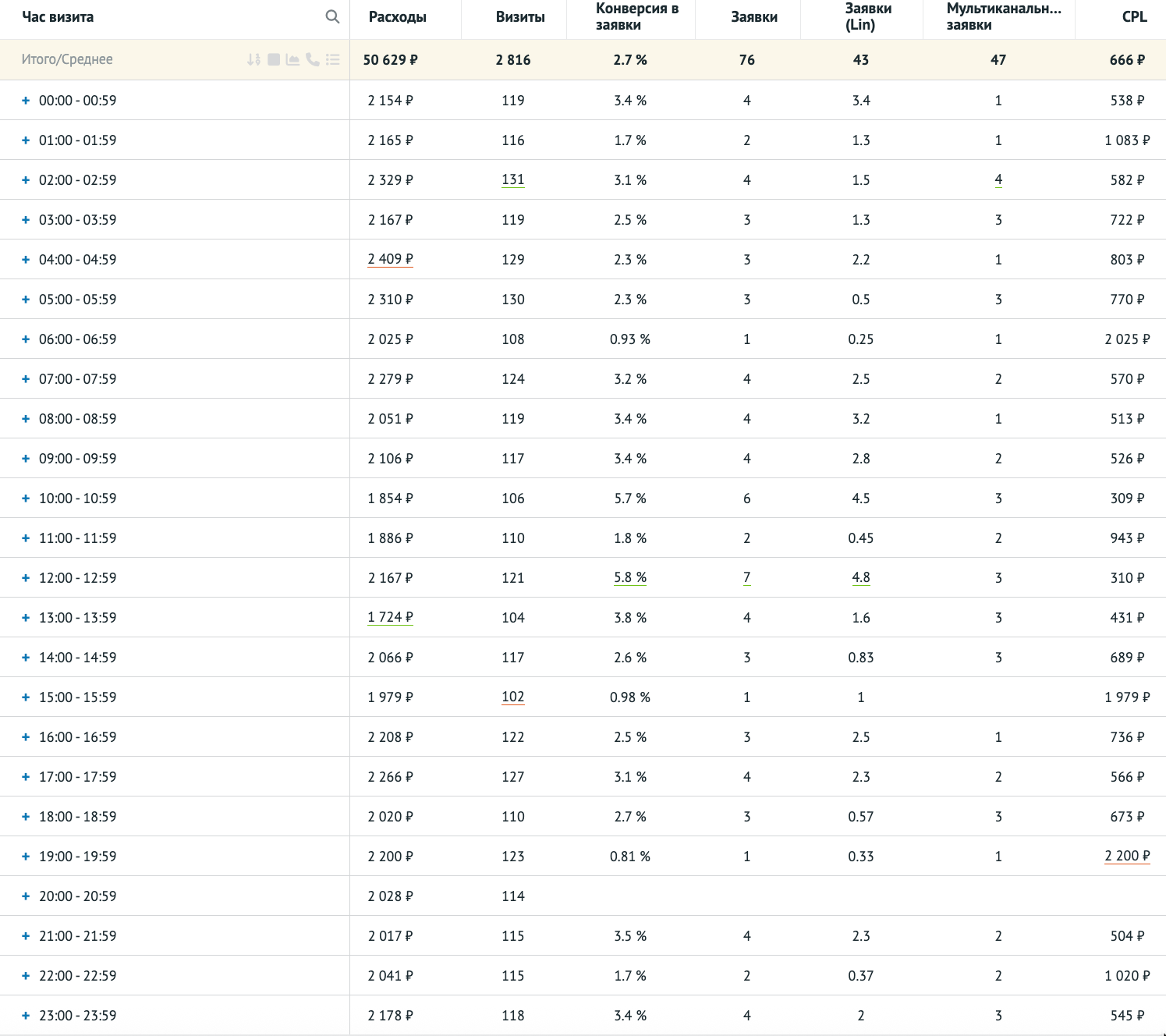Click the numeric sort icon in totals row
The image size is (1166, 1036).
pos(253,59)
